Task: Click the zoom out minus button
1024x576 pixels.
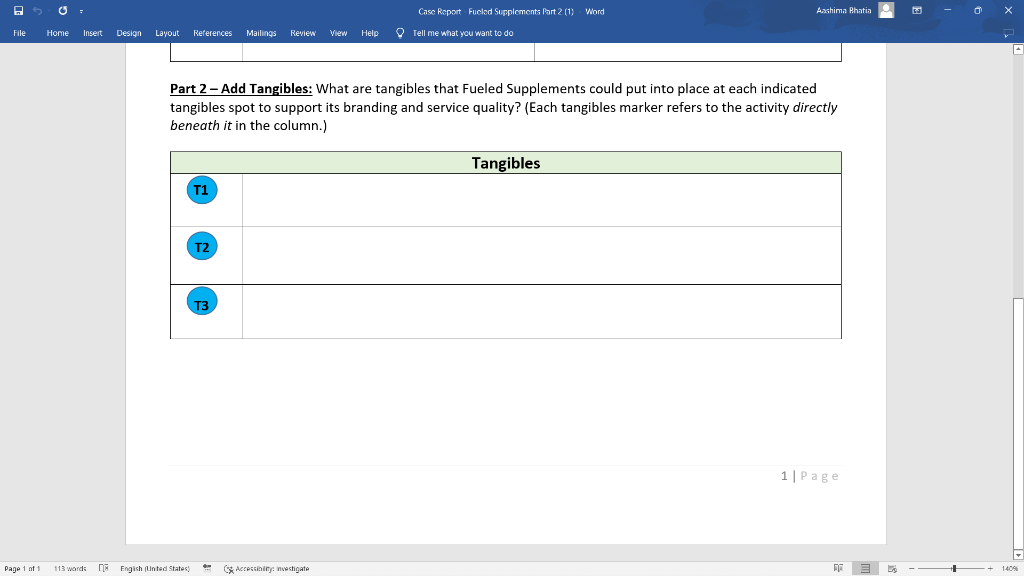Action: (912, 569)
